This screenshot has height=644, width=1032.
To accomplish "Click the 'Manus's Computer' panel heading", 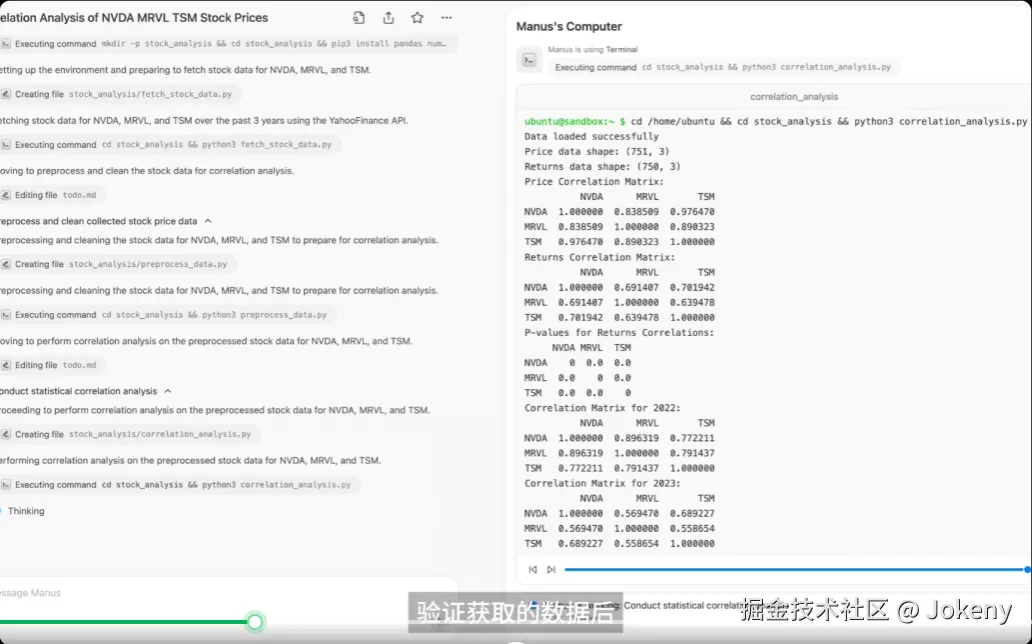I will pyautogui.click(x=569, y=26).
